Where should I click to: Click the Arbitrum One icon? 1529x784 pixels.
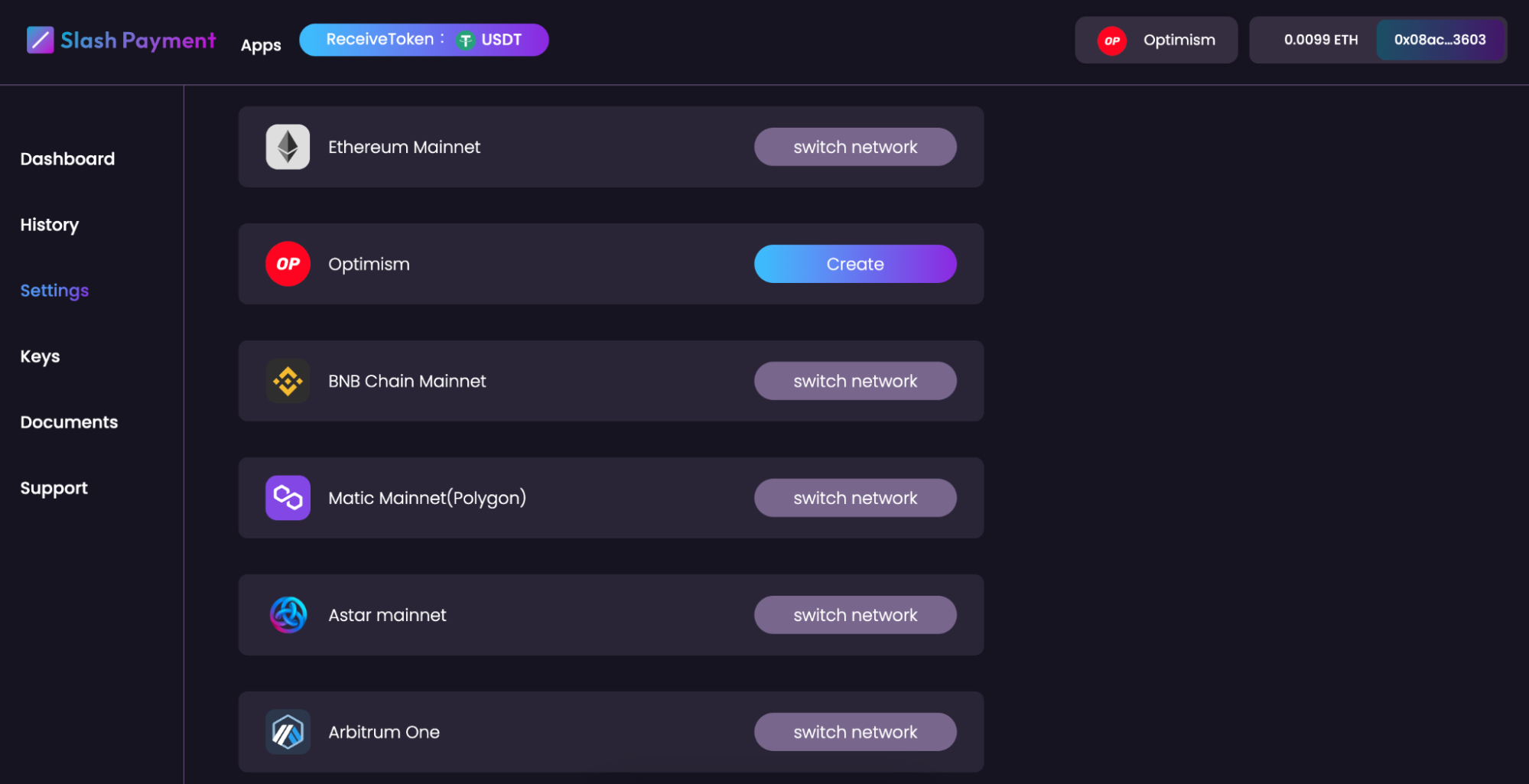[x=288, y=732]
